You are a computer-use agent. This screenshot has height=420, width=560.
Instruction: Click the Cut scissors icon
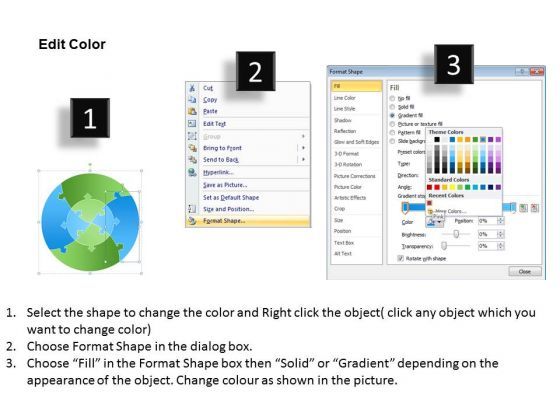click(192, 88)
